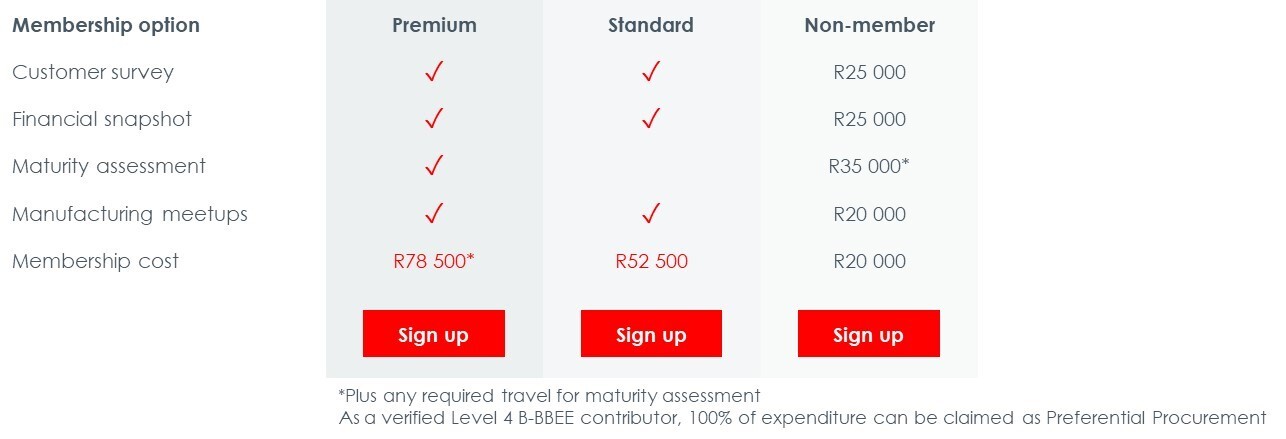Click the Manufacturing meetups row label
Viewport: 1286px width, 439px height.
point(130,214)
